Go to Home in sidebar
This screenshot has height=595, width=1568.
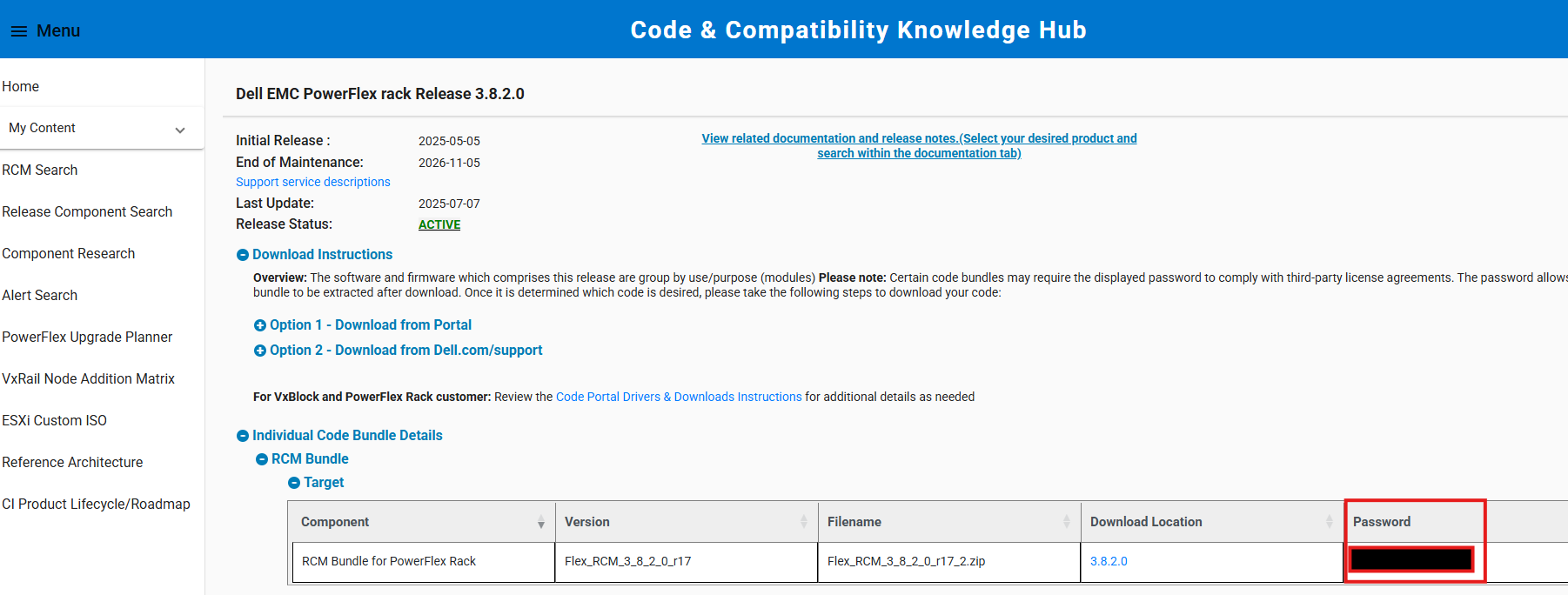click(21, 87)
